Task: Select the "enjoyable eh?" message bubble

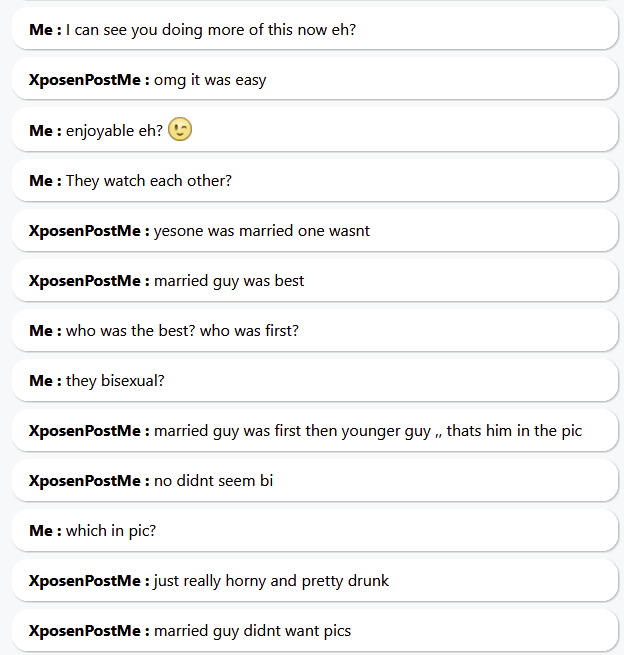Action: (114, 131)
